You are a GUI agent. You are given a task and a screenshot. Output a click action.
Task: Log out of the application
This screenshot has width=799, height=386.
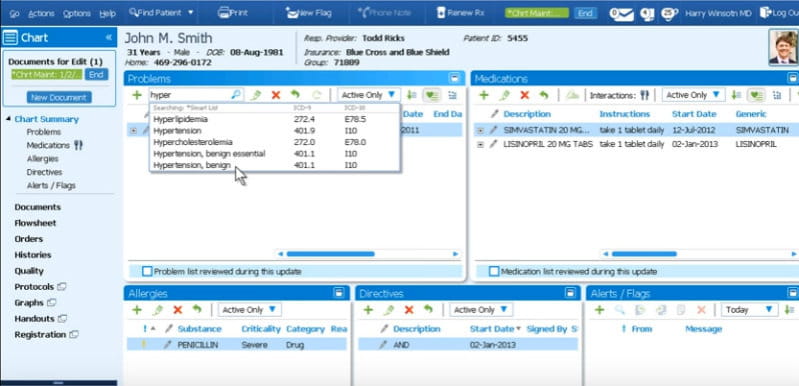point(779,13)
